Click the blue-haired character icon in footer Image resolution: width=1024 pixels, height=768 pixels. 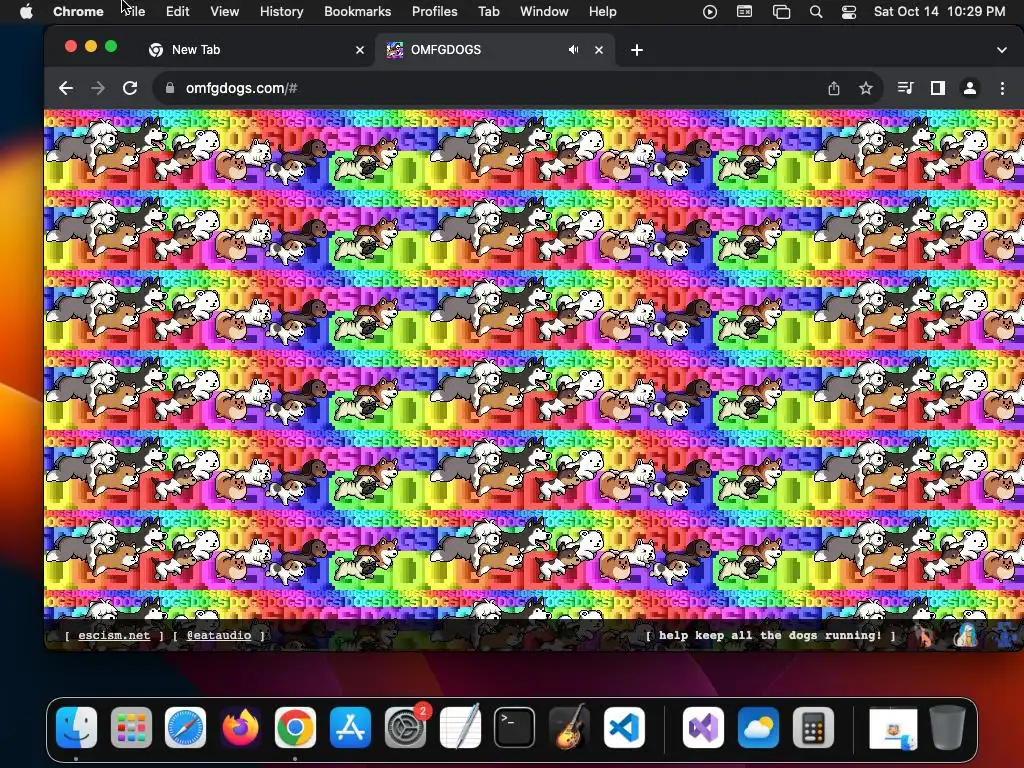(965, 635)
